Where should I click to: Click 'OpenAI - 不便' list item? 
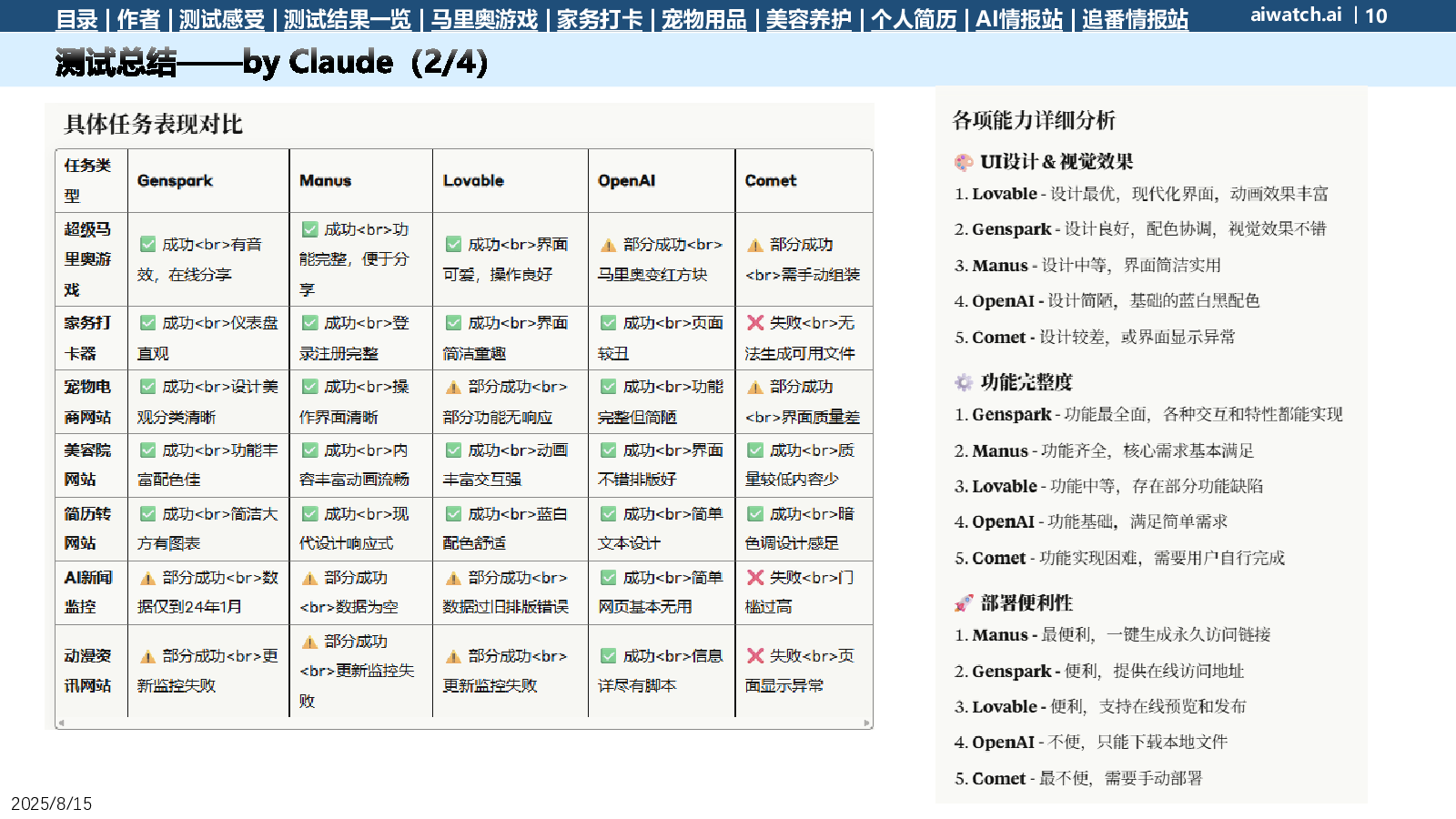(1091, 742)
